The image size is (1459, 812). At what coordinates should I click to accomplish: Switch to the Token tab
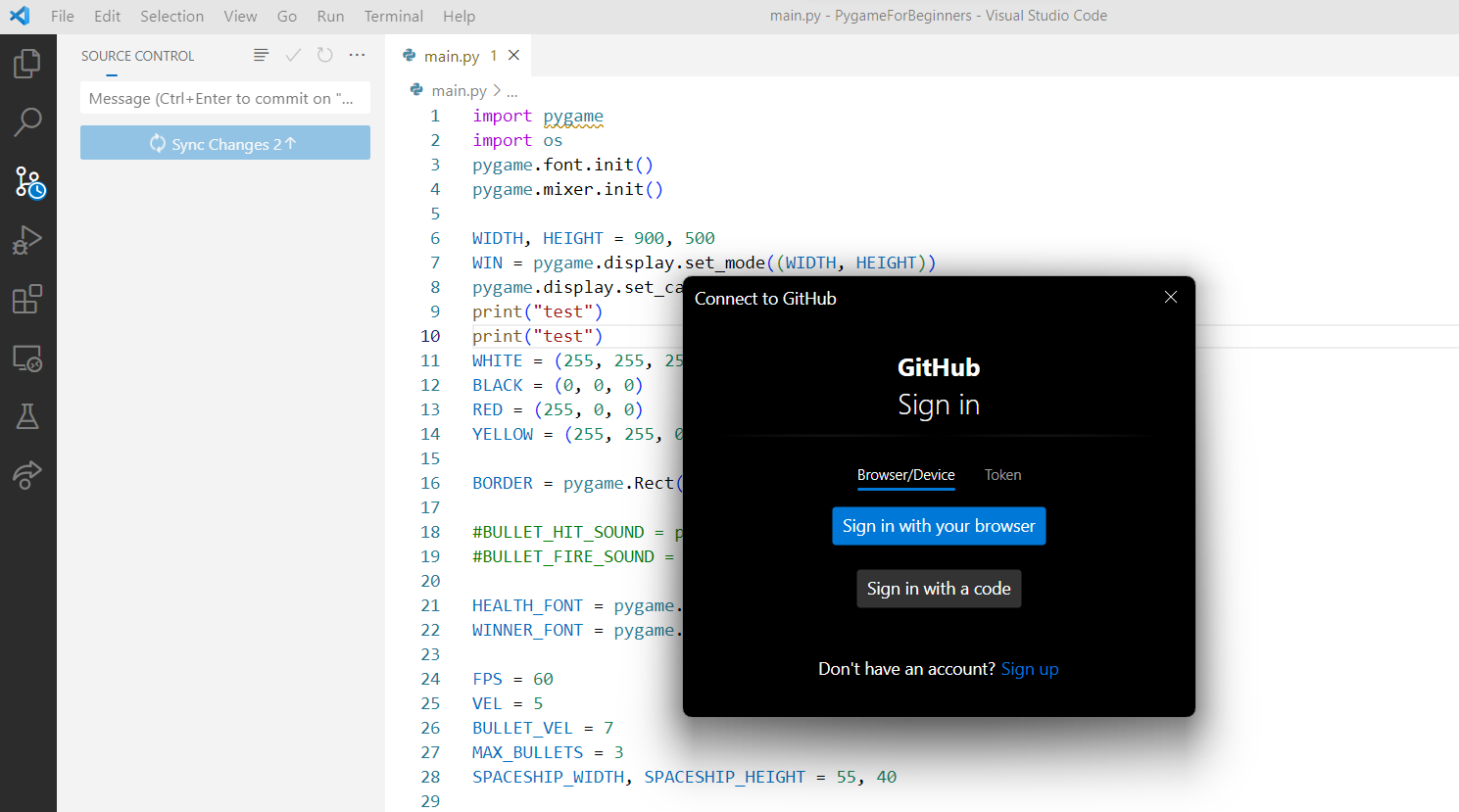point(1002,475)
